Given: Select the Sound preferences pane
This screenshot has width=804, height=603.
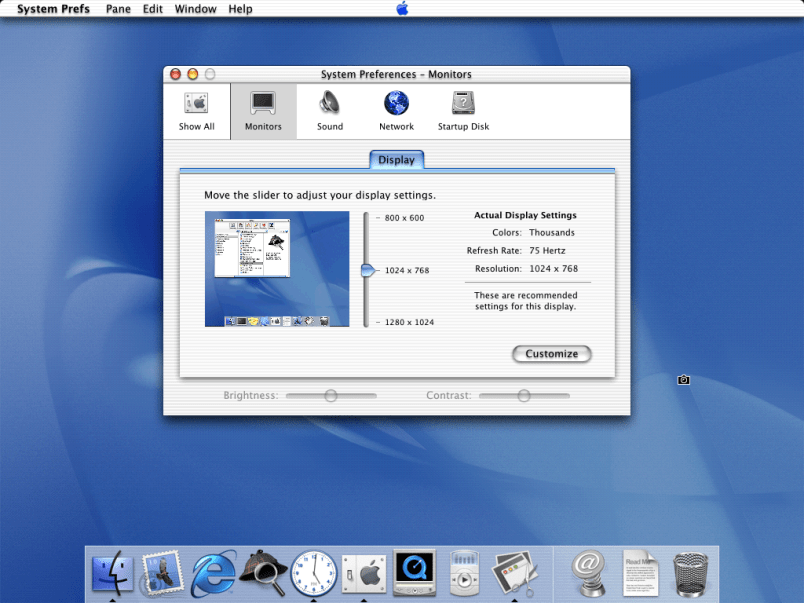Looking at the screenshot, I should pos(330,110).
